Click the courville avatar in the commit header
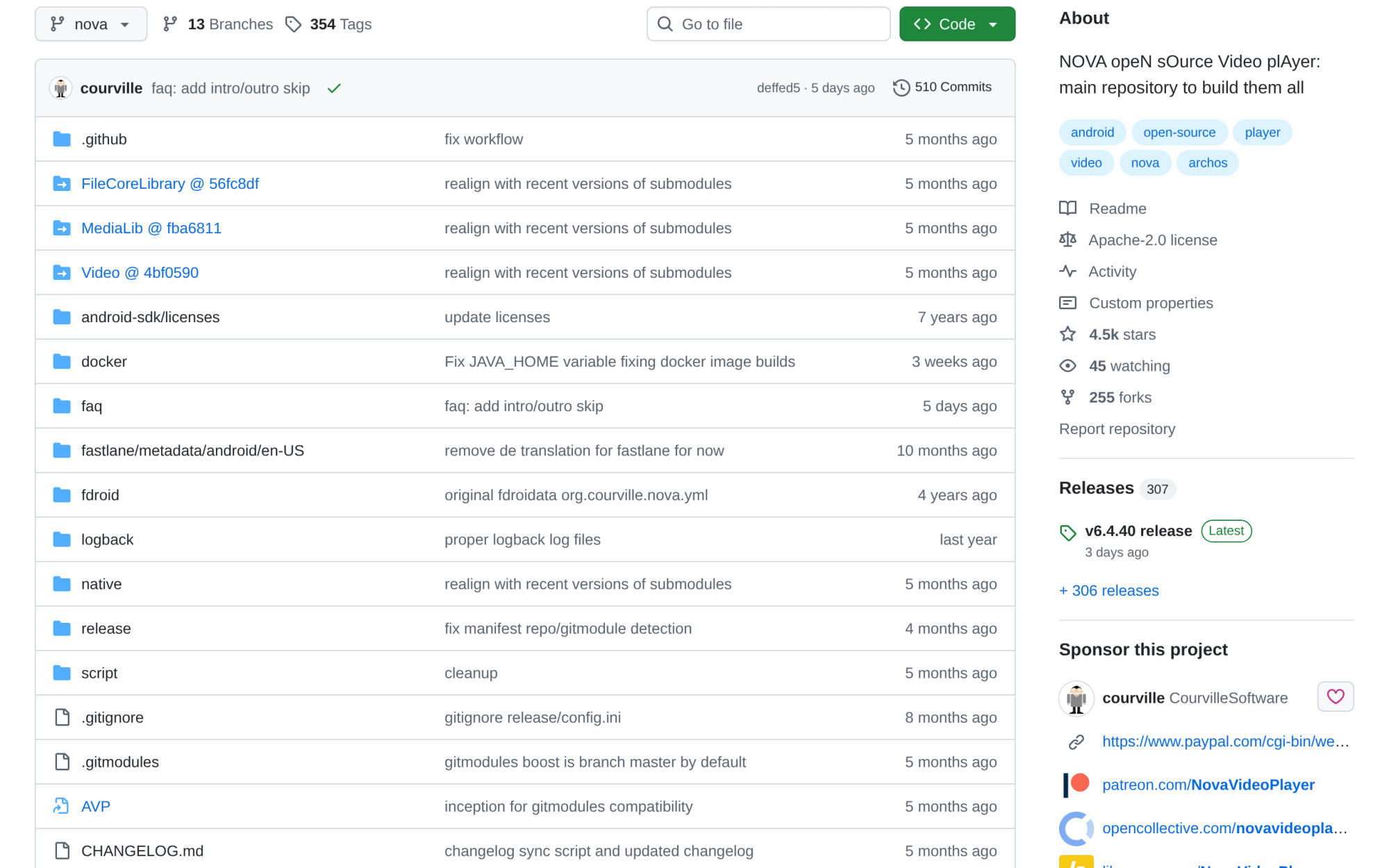1389x868 pixels. pyautogui.click(x=61, y=88)
